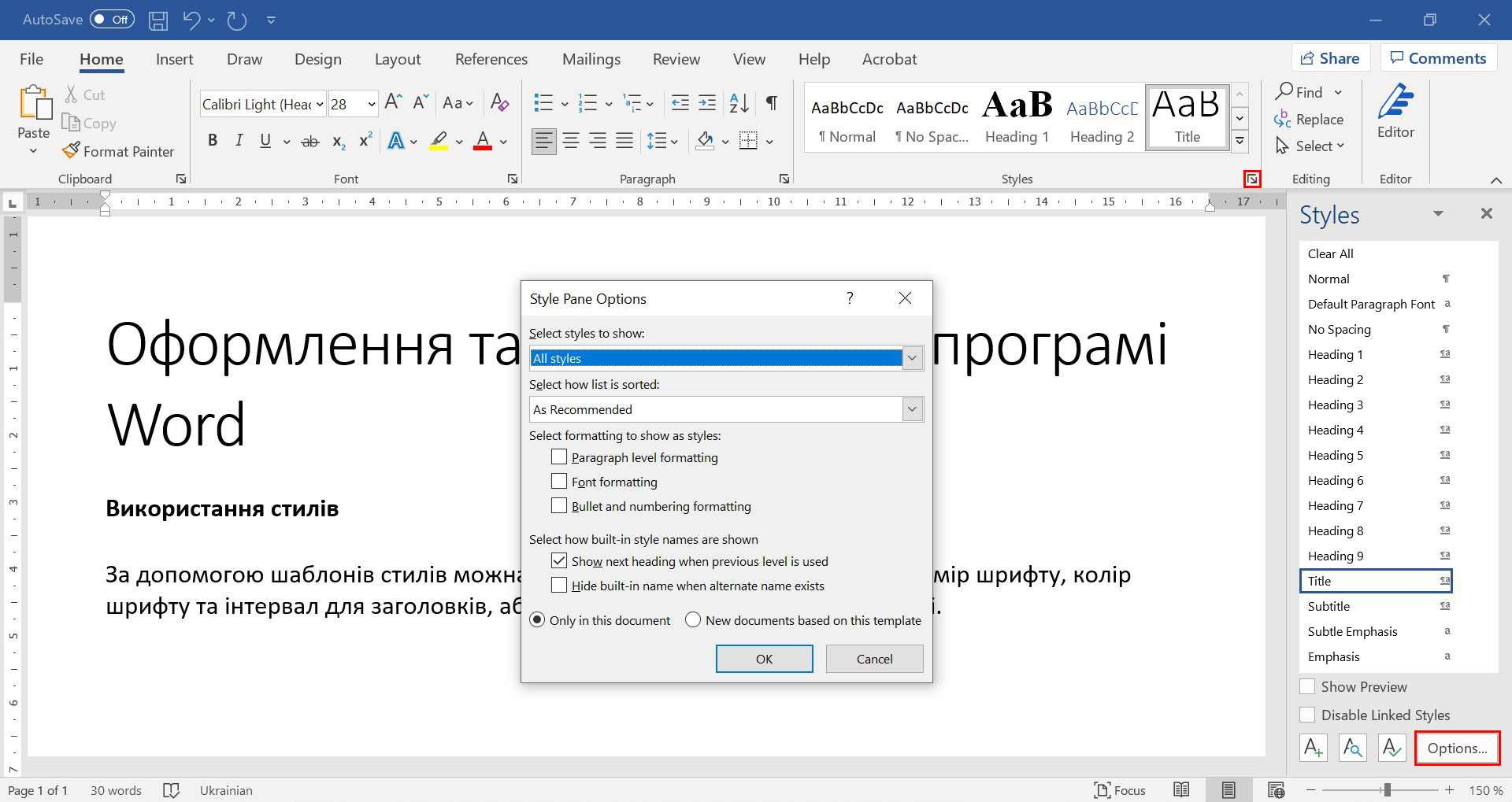Show paragraph marks with Show/Hide button
The image size is (1512, 802).
coord(771,103)
